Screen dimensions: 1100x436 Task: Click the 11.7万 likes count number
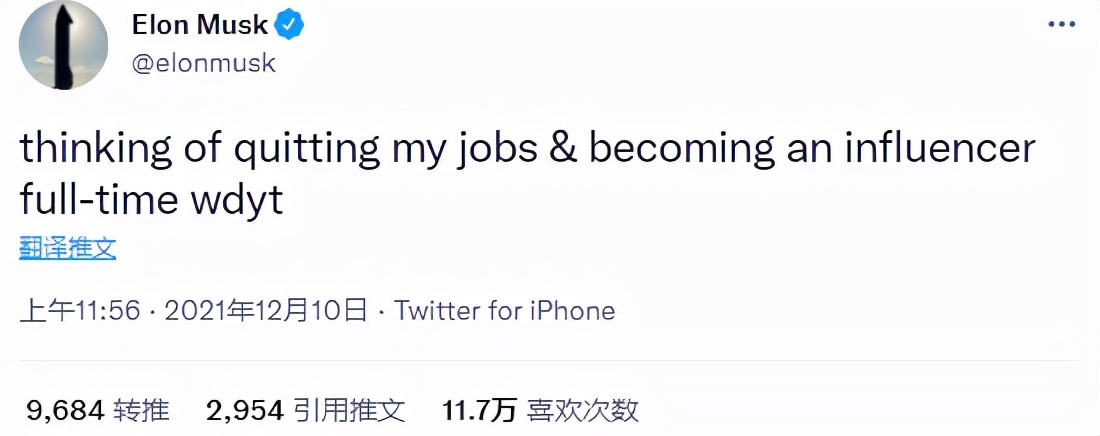point(479,410)
